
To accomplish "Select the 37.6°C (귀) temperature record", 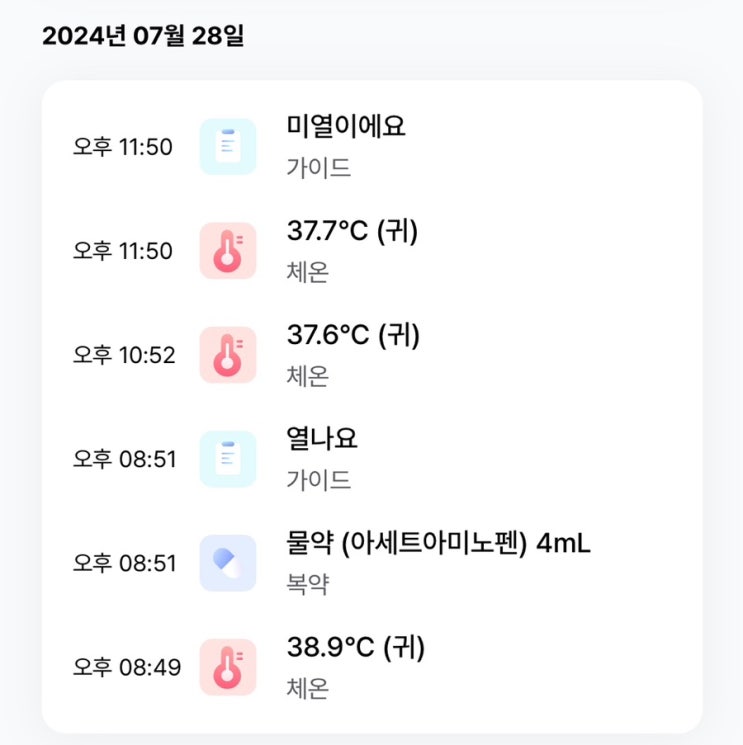I will pos(372,355).
